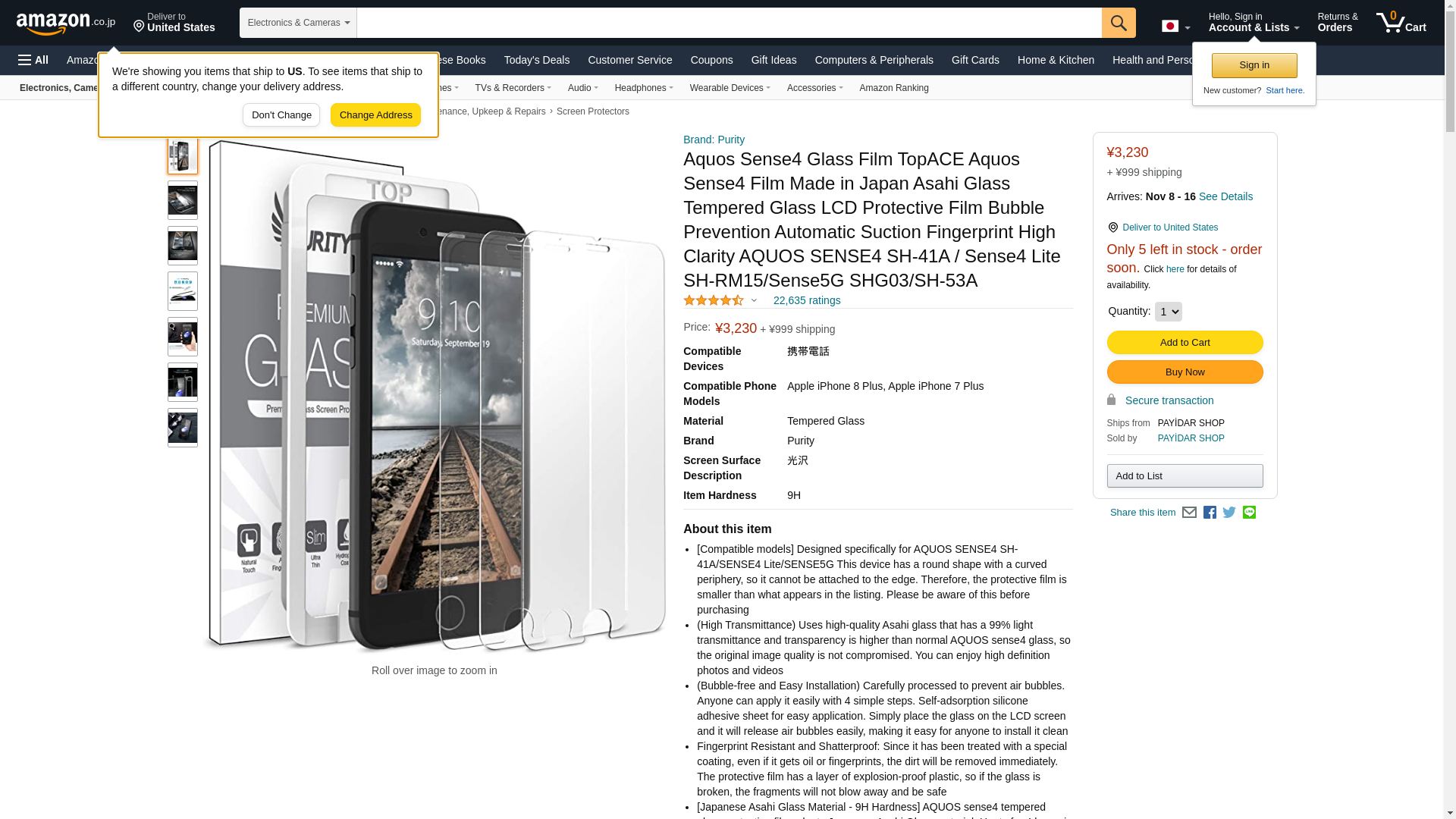This screenshot has width=1456, height=819.
Task: Open Today's Deals menu item
Action: (536, 60)
